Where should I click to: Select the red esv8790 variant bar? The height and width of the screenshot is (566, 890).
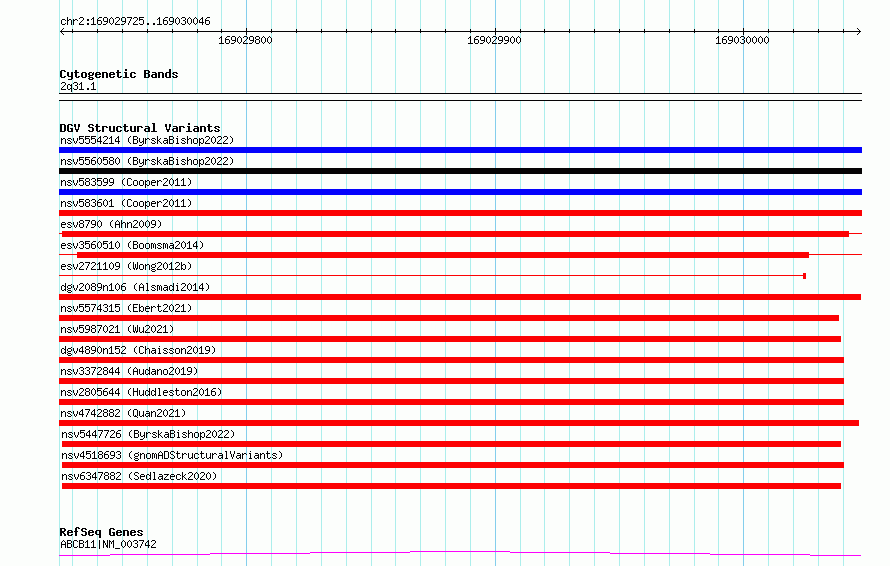(455, 234)
